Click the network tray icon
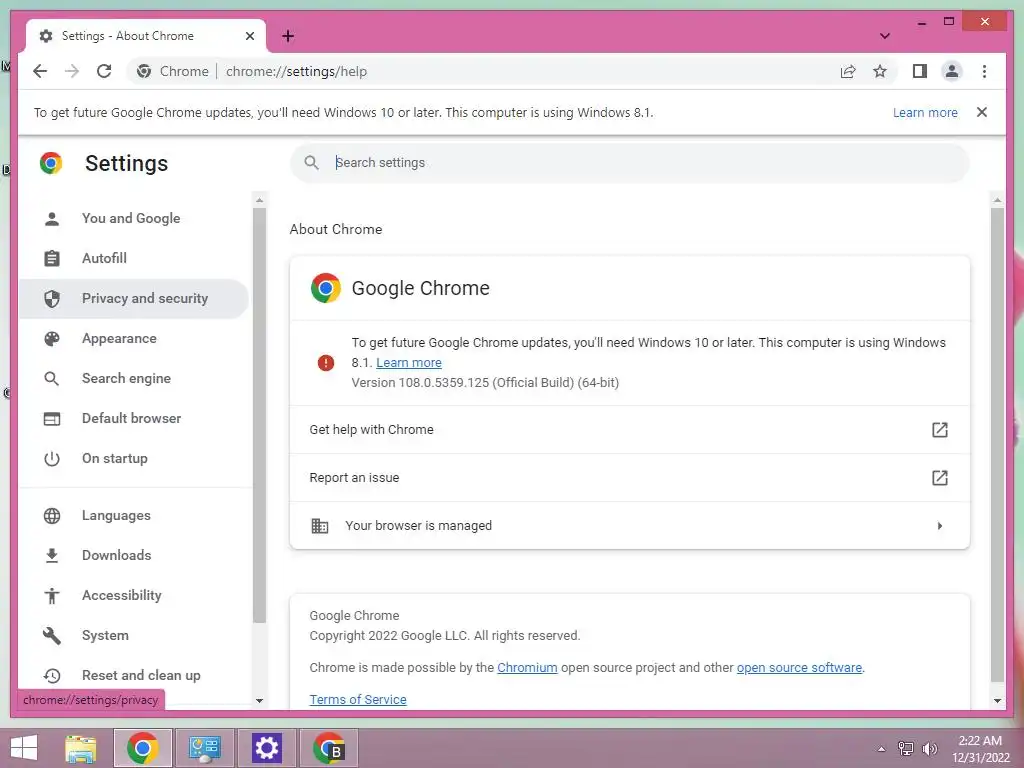Image resolution: width=1024 pixels, height=768 pixels. pos(906,749)
